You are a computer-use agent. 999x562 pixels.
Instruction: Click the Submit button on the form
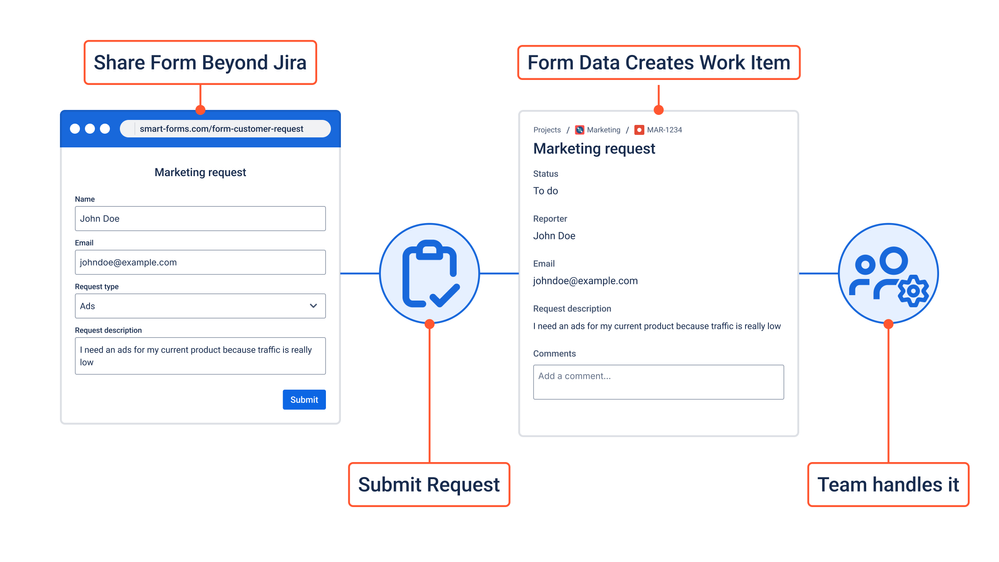304,400
